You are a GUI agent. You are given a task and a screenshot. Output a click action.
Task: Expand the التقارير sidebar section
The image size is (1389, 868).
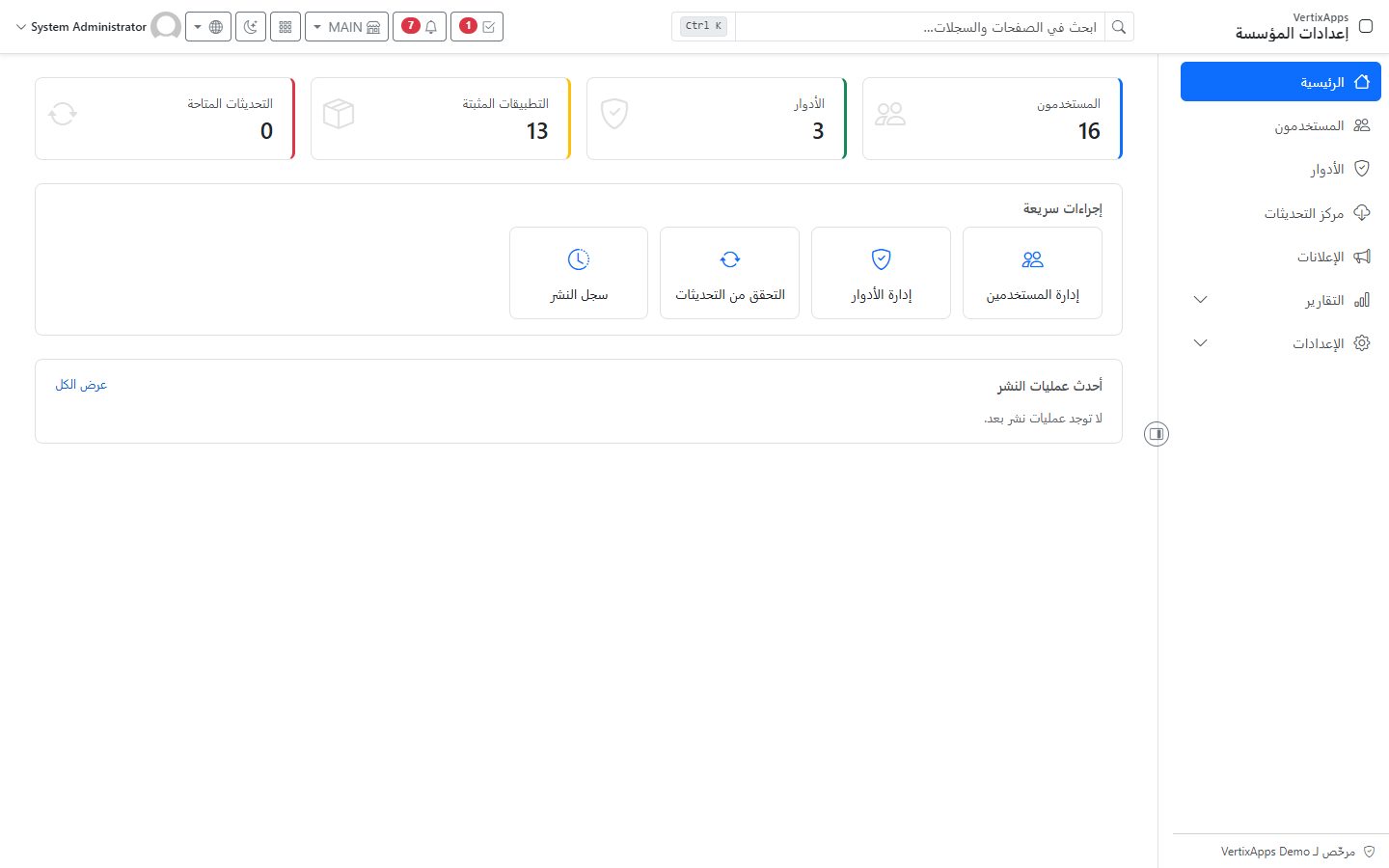[x=1281, y=300]
